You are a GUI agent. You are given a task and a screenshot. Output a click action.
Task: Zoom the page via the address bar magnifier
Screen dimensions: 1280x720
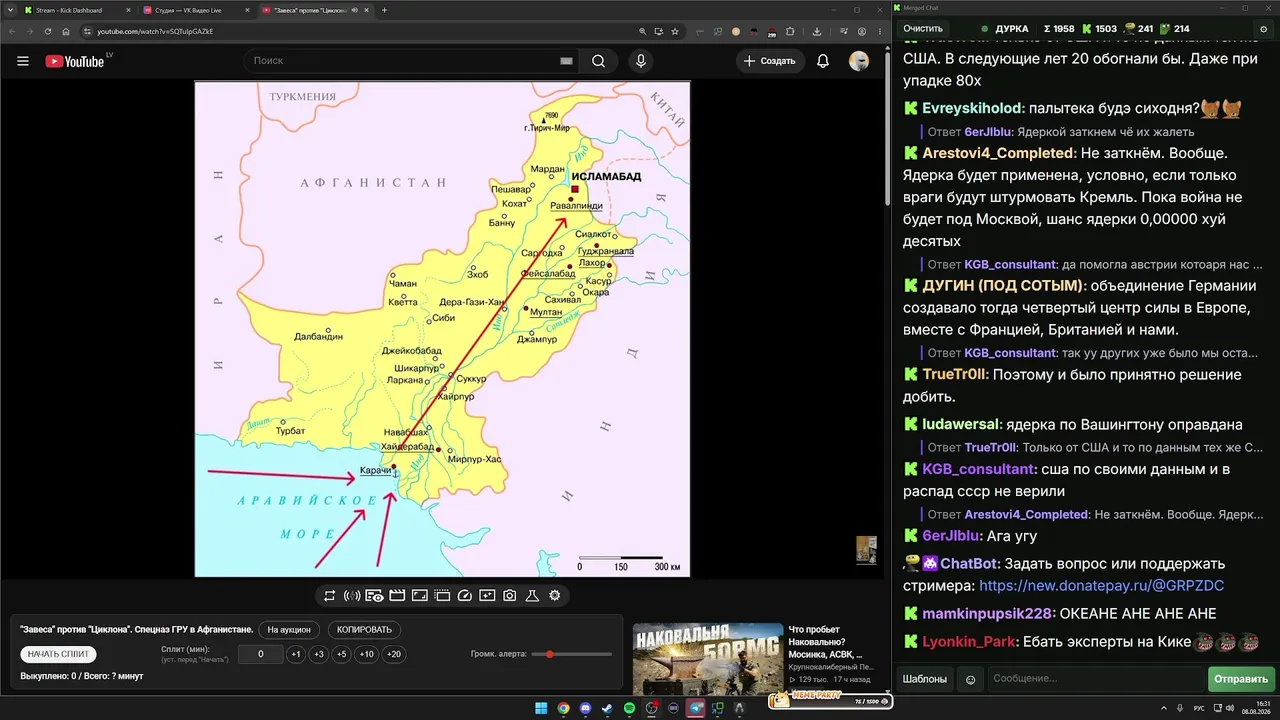point(643,31)
